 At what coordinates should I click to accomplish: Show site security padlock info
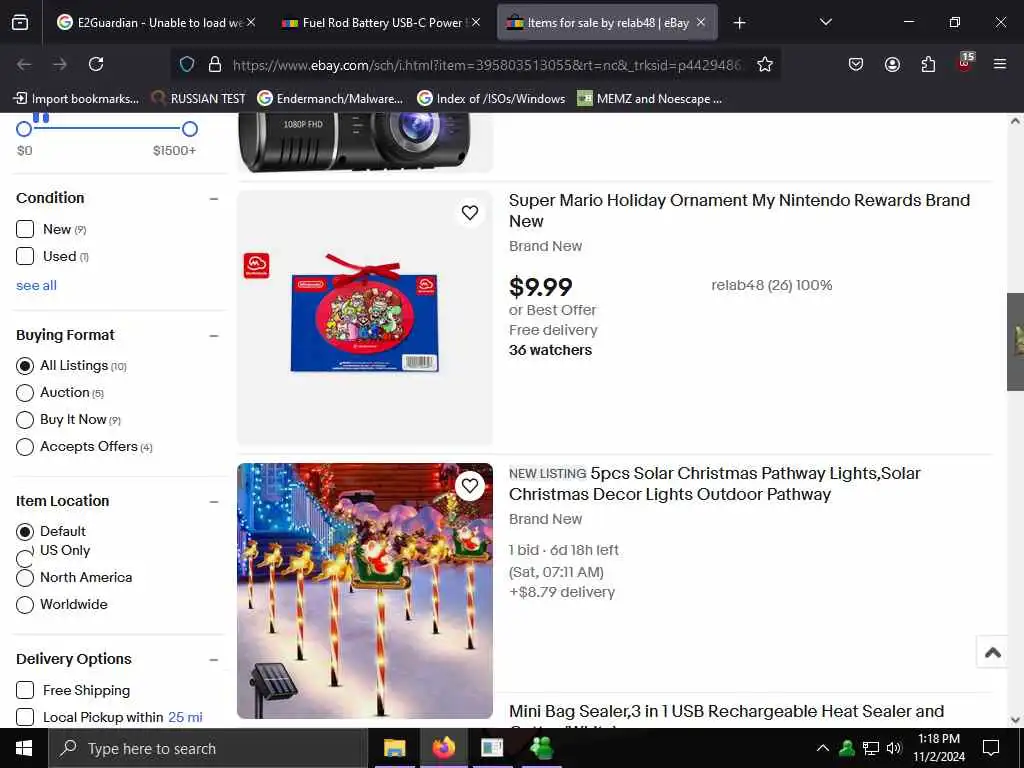click(x=215, y=64)
